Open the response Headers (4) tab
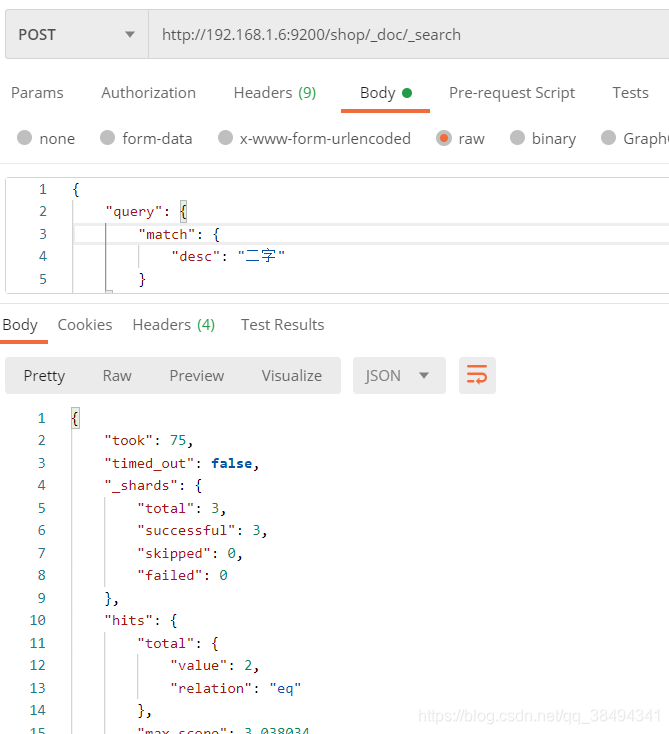Image resolution: width=669 pixels, height=734 pixels. coord(173,325)
